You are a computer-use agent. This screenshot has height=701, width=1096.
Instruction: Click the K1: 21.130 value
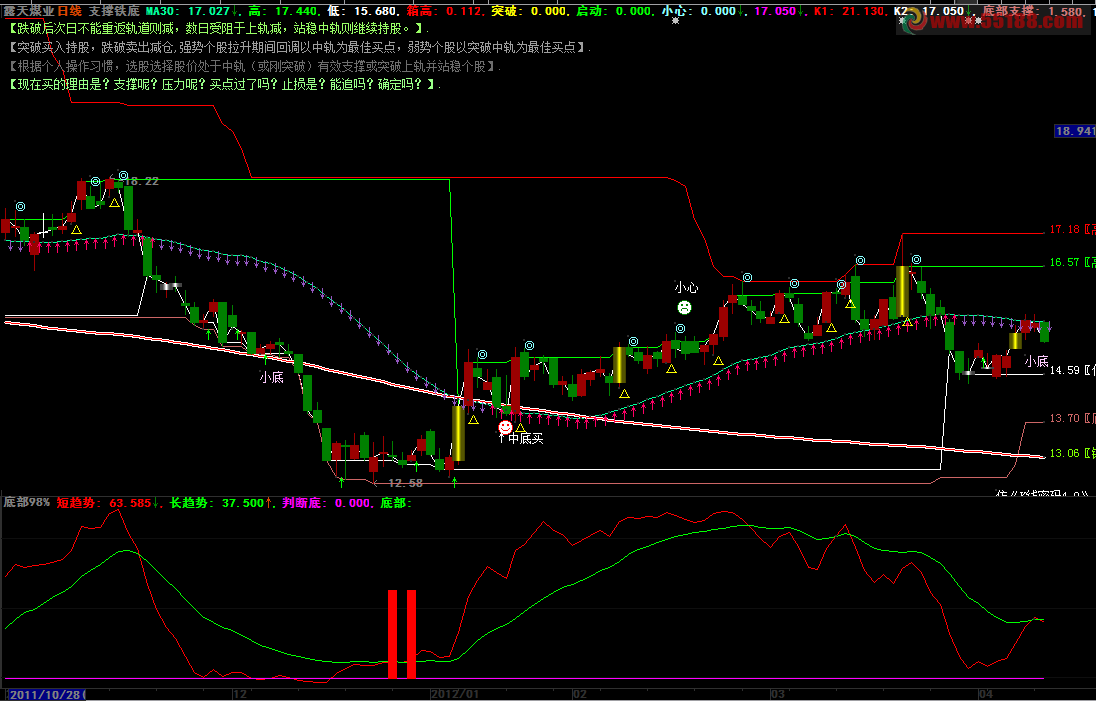tap(849, 11)
